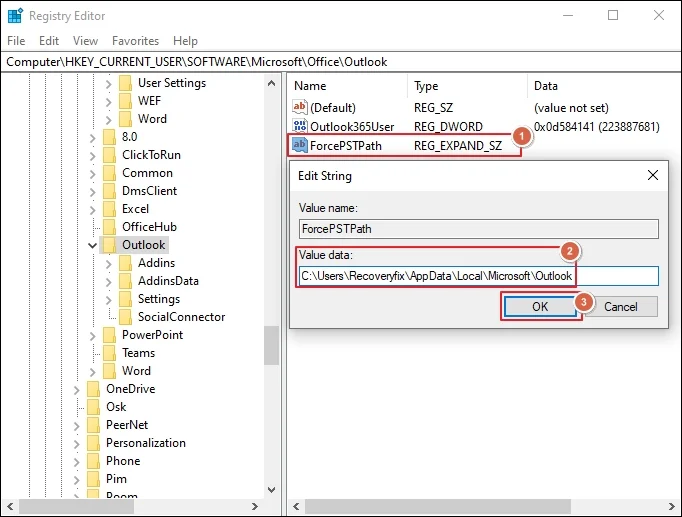This screenshot has height=517, width=682.
Task: Click the OneDrive folder icon
Action: click(x=94, y=389)
